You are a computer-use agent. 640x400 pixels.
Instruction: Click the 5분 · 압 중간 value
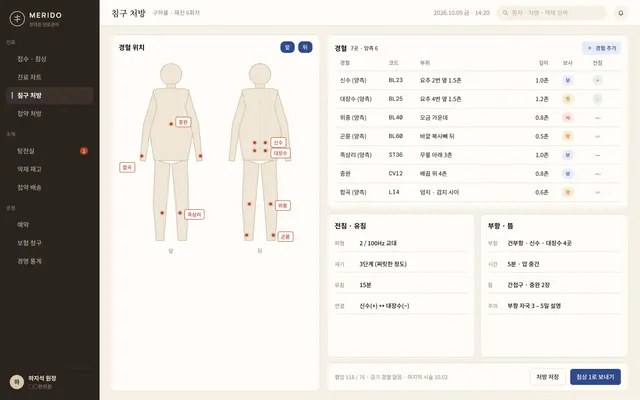[523, 264]
